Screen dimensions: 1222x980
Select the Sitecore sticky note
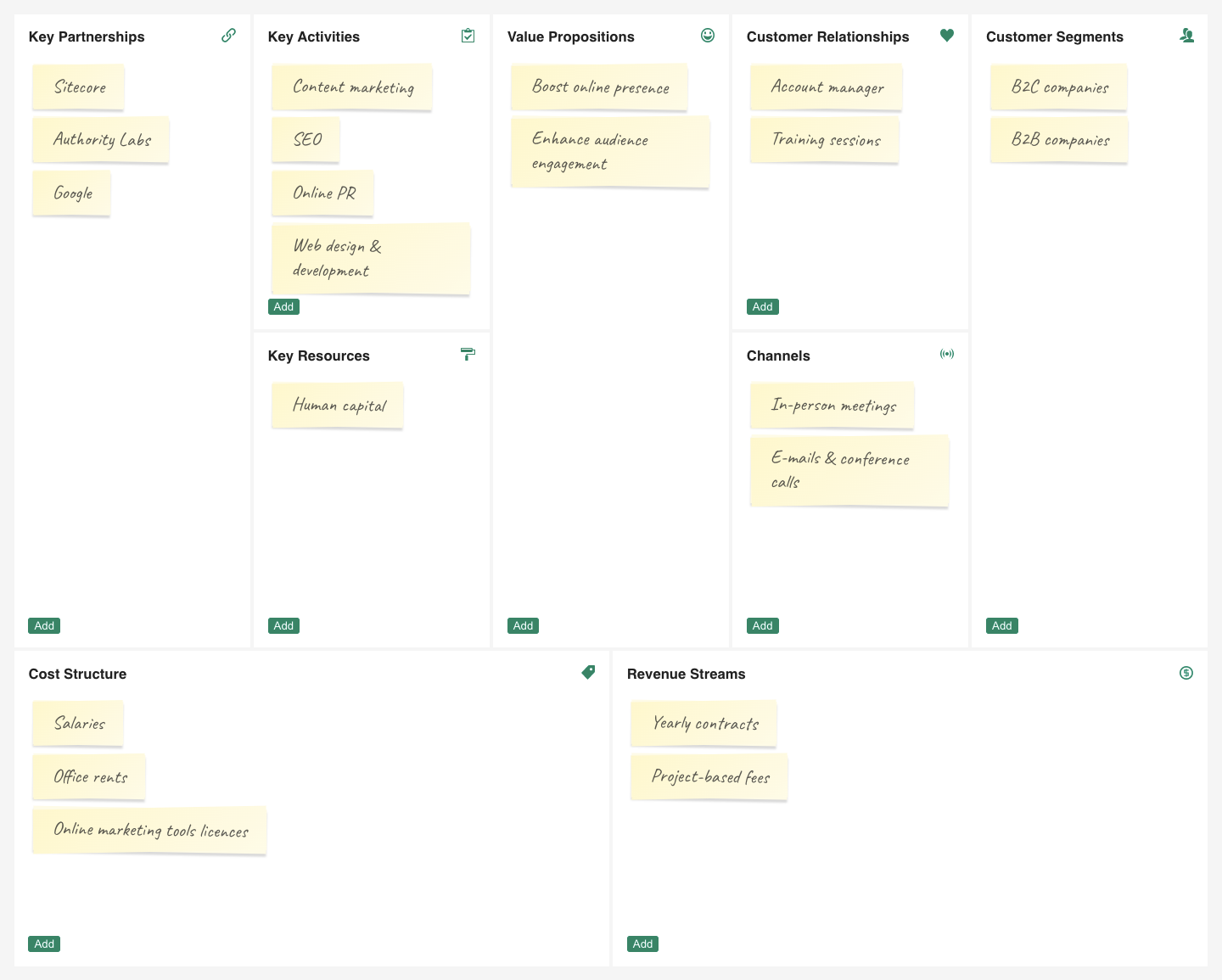tap(78, 87)
